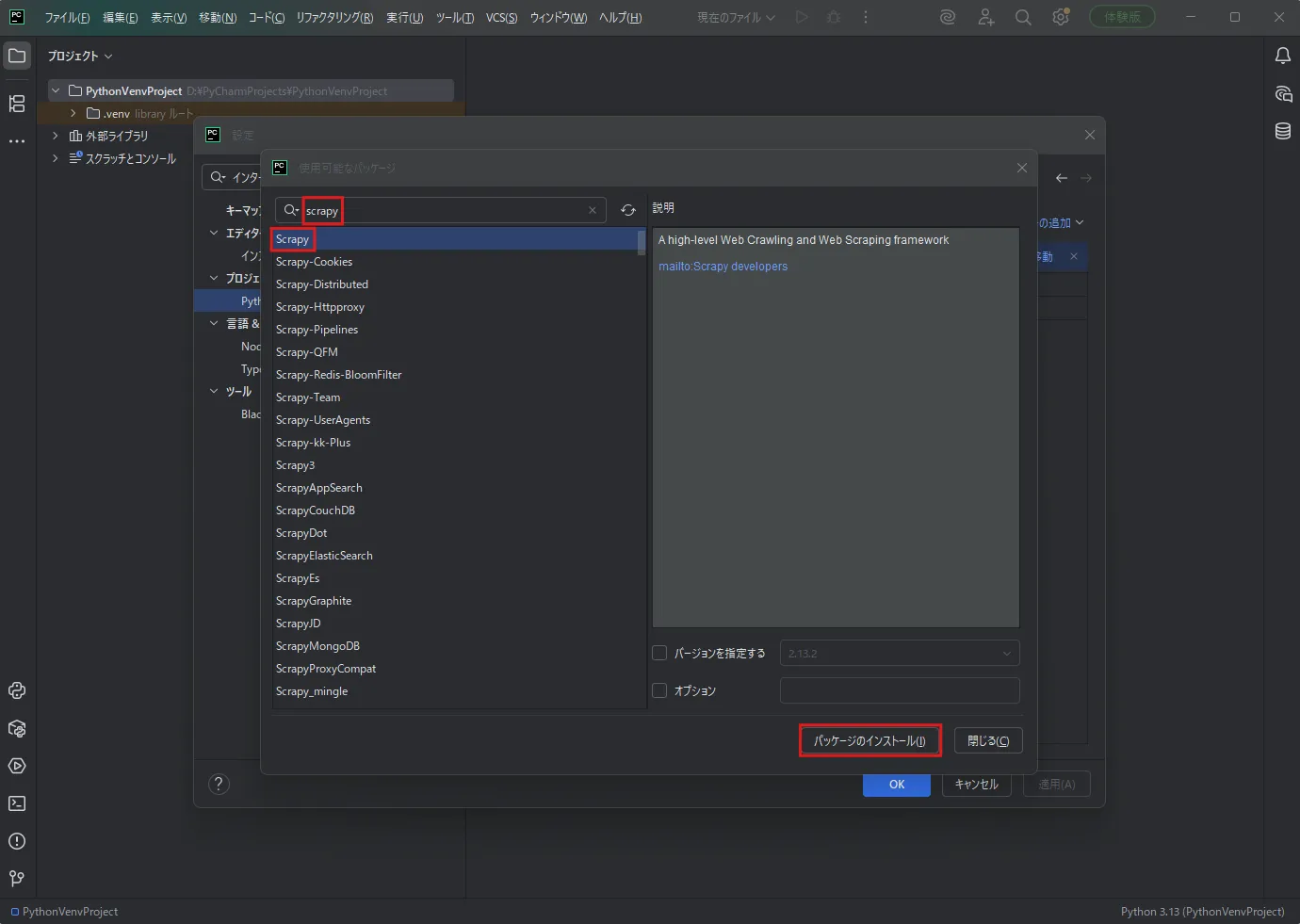The height and width of the screenshot is (924, 1300).
Task: Click the options text field
Action: (900, 690)
